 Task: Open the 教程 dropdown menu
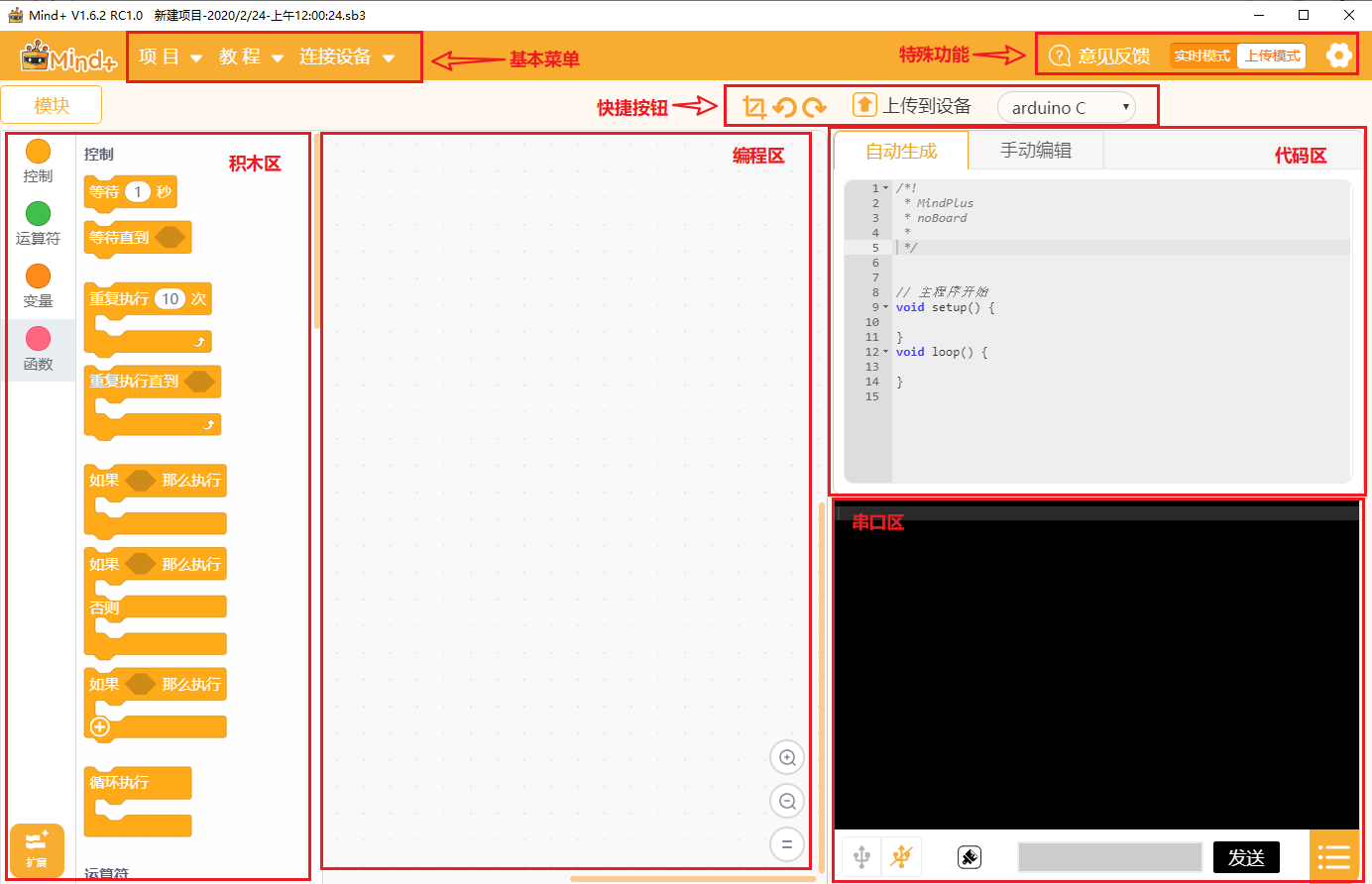(251, 56)
